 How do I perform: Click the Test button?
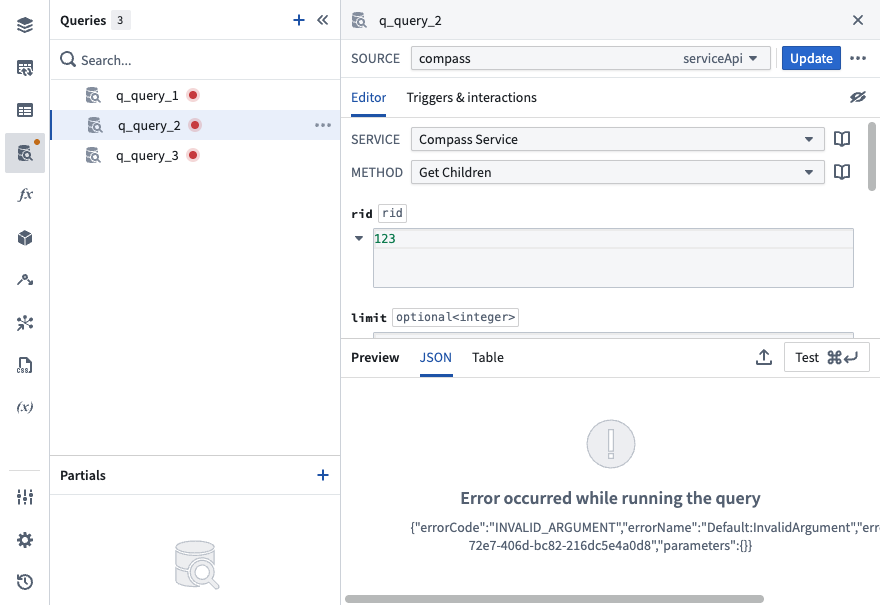(826, 358)
